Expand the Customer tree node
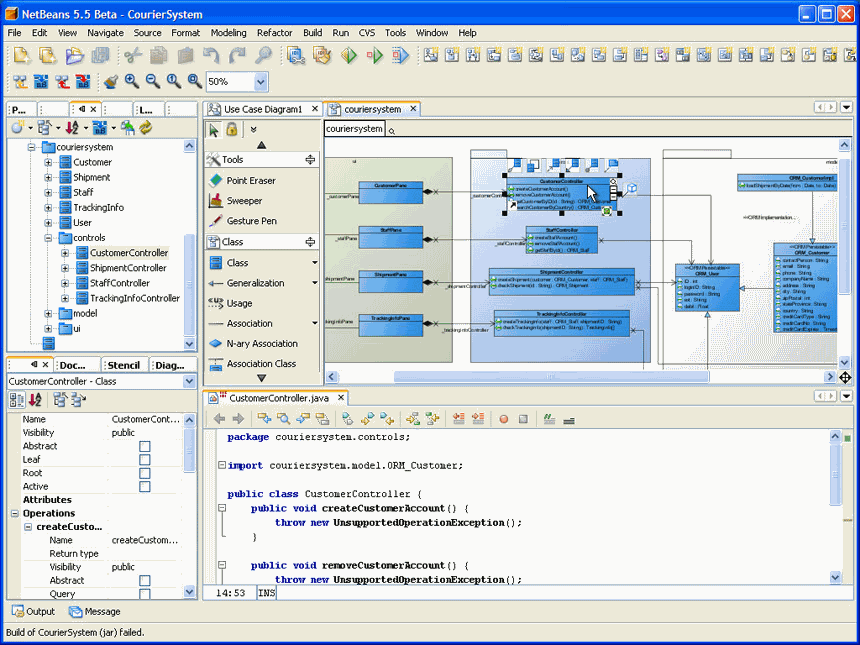This screenshot has height=645, width=860. pyautogui.click(x=48, y=162)
